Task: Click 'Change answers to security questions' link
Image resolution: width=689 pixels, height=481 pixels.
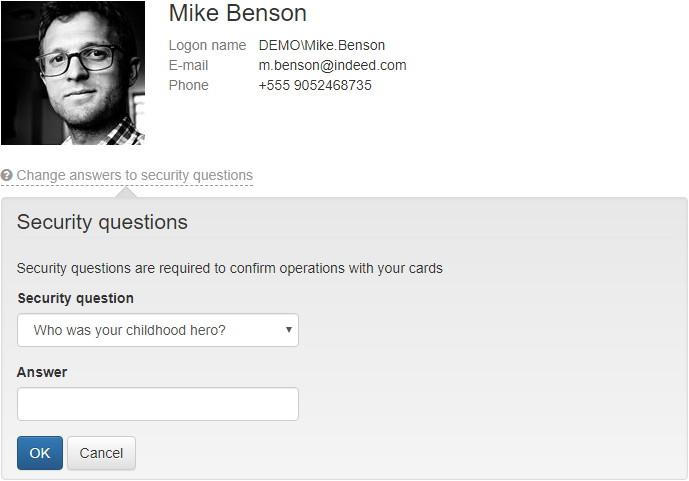Action: pyautogui.click(x=134, y=176)
